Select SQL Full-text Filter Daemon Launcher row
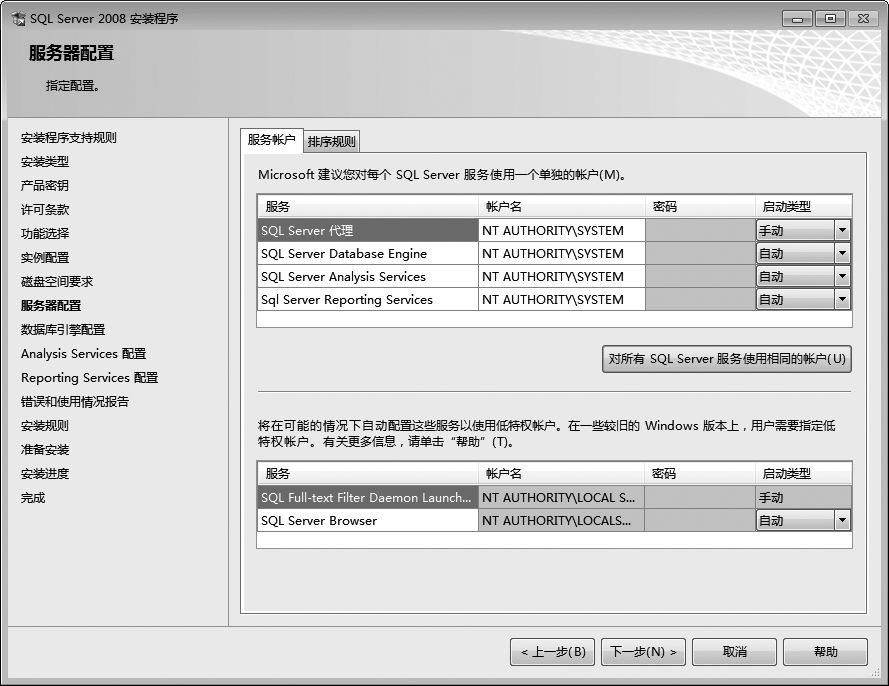 tap(368, 497)
